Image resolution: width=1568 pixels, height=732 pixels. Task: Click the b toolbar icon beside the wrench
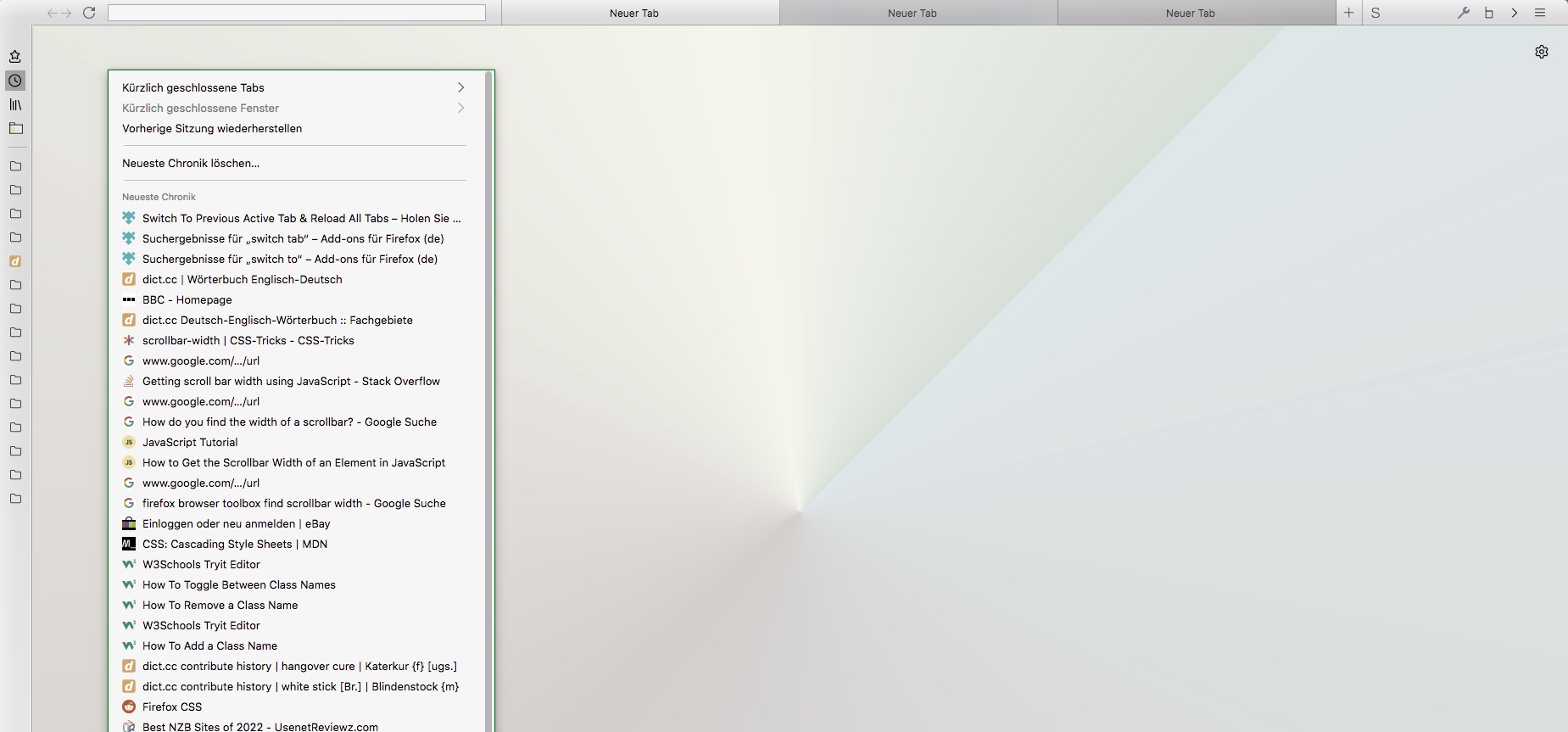coord(1488,13)
